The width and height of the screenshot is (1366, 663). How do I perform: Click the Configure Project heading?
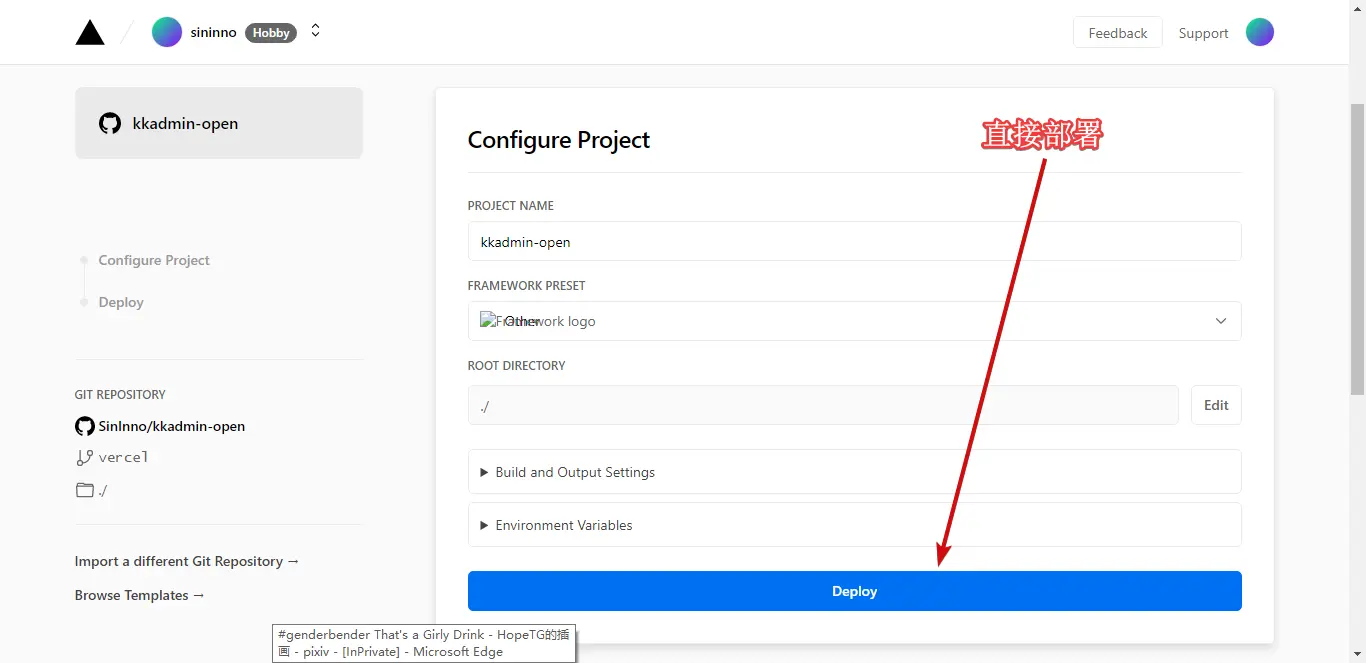point(559,140)
